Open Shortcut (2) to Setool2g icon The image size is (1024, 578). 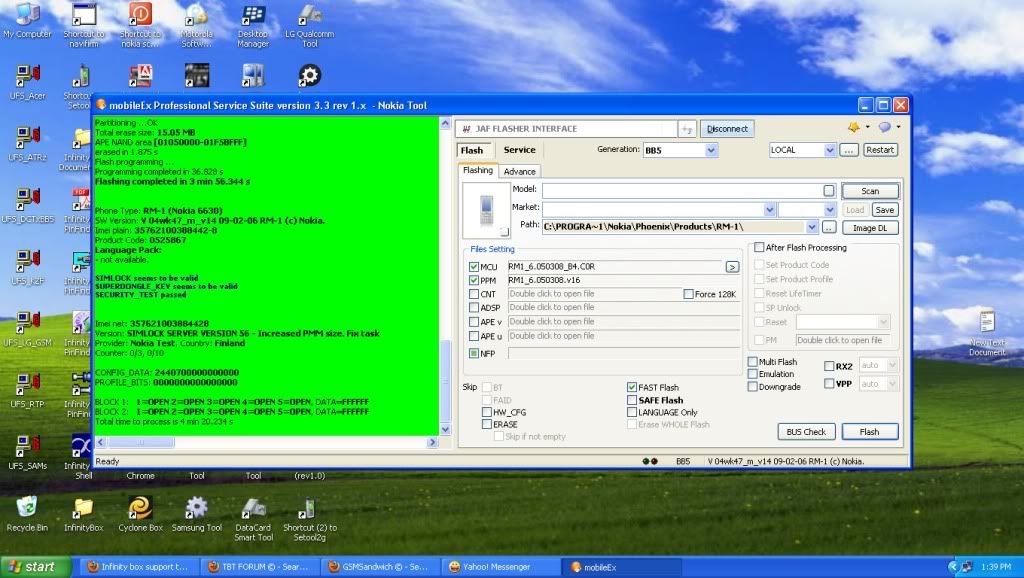[310, 519]
